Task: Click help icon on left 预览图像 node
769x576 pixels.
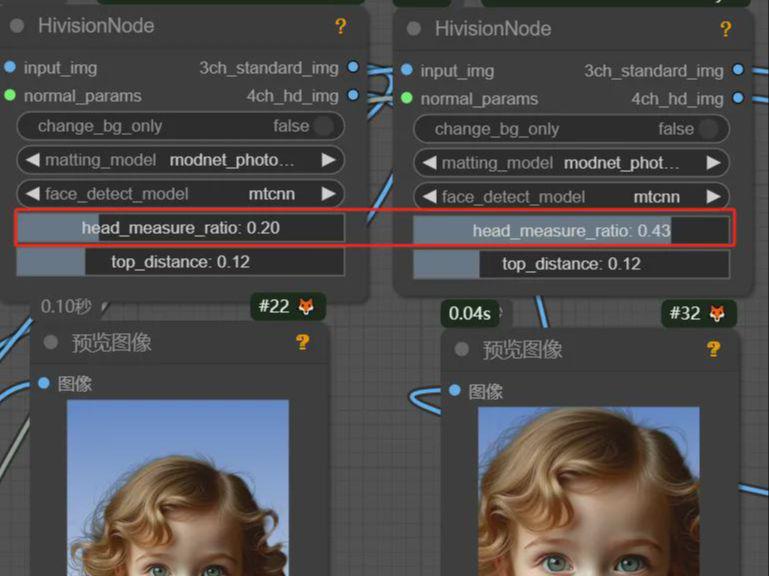Action: [303, 343]
